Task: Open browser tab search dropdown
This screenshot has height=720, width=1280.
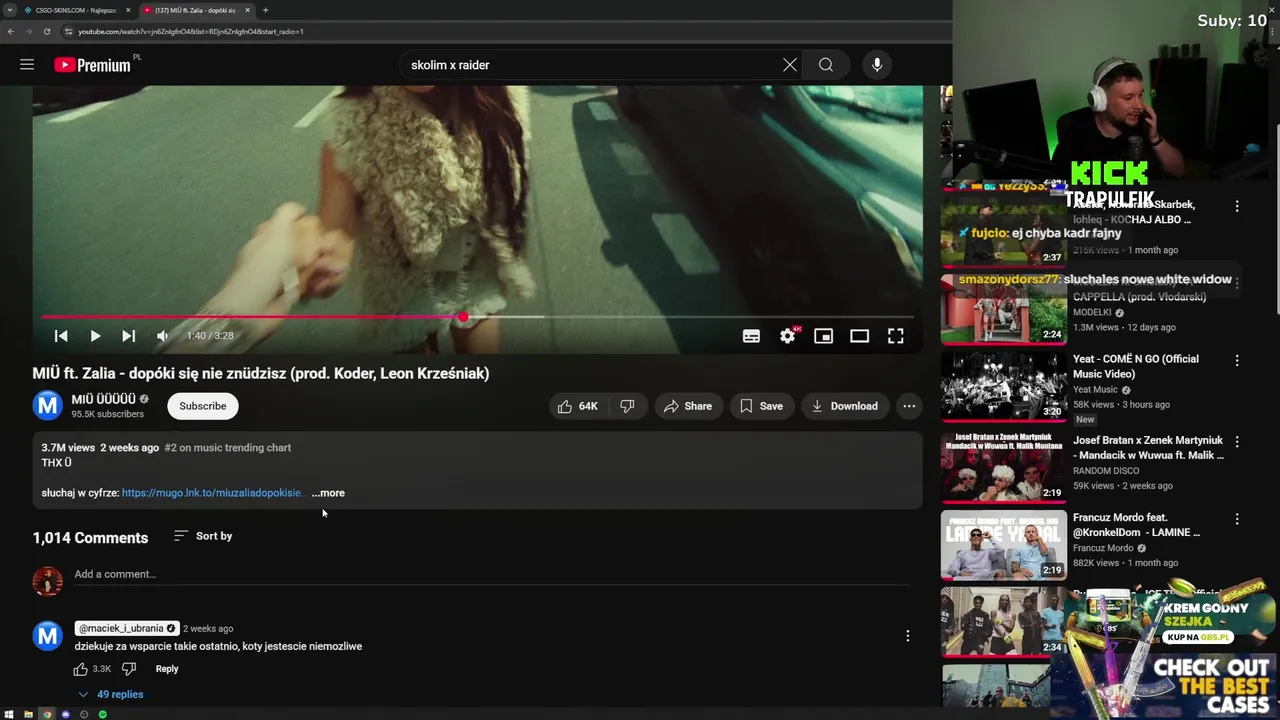Action: click(x=9, y=10)
